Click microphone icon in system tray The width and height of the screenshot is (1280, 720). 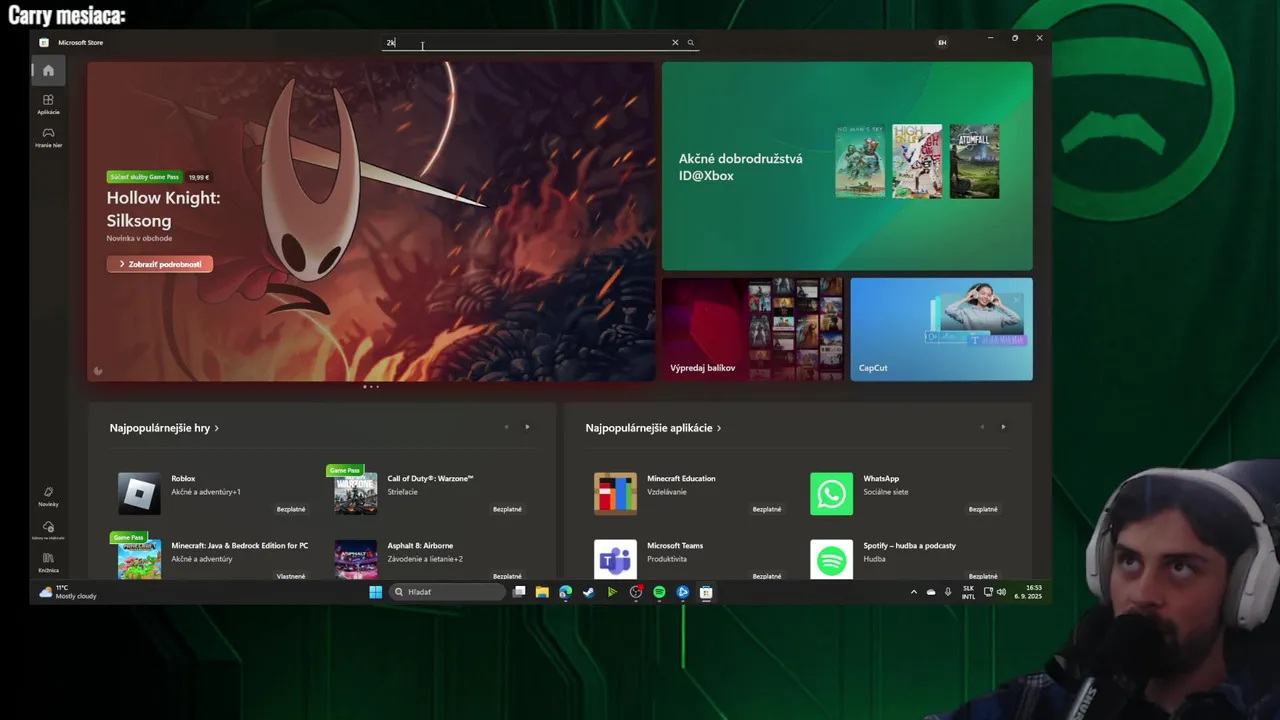tap(948, 592)
